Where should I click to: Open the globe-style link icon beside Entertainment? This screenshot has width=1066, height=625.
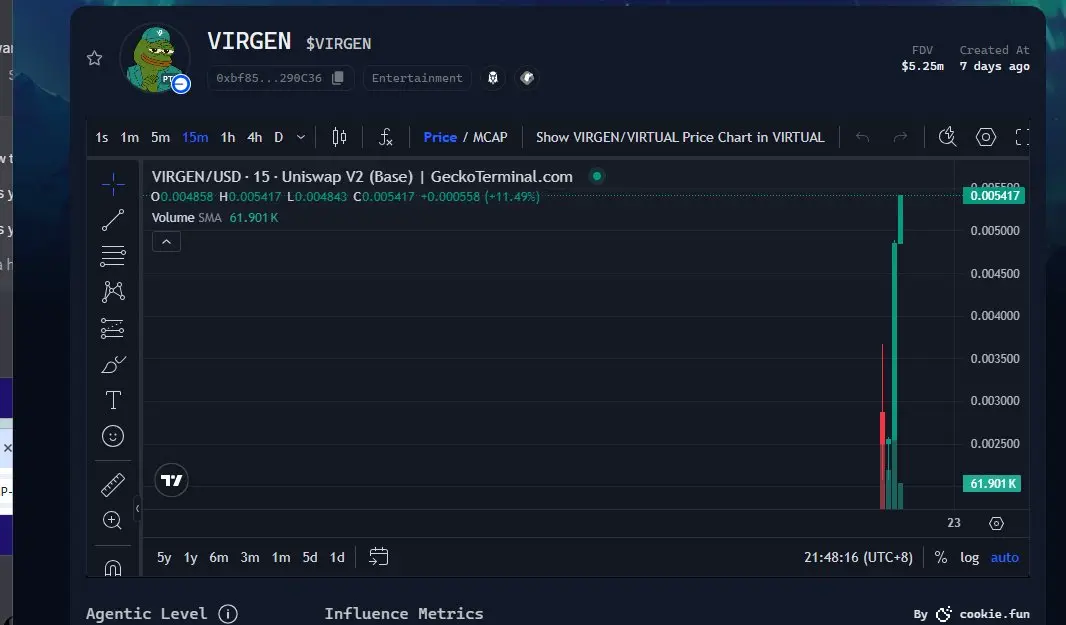point(527,78)
